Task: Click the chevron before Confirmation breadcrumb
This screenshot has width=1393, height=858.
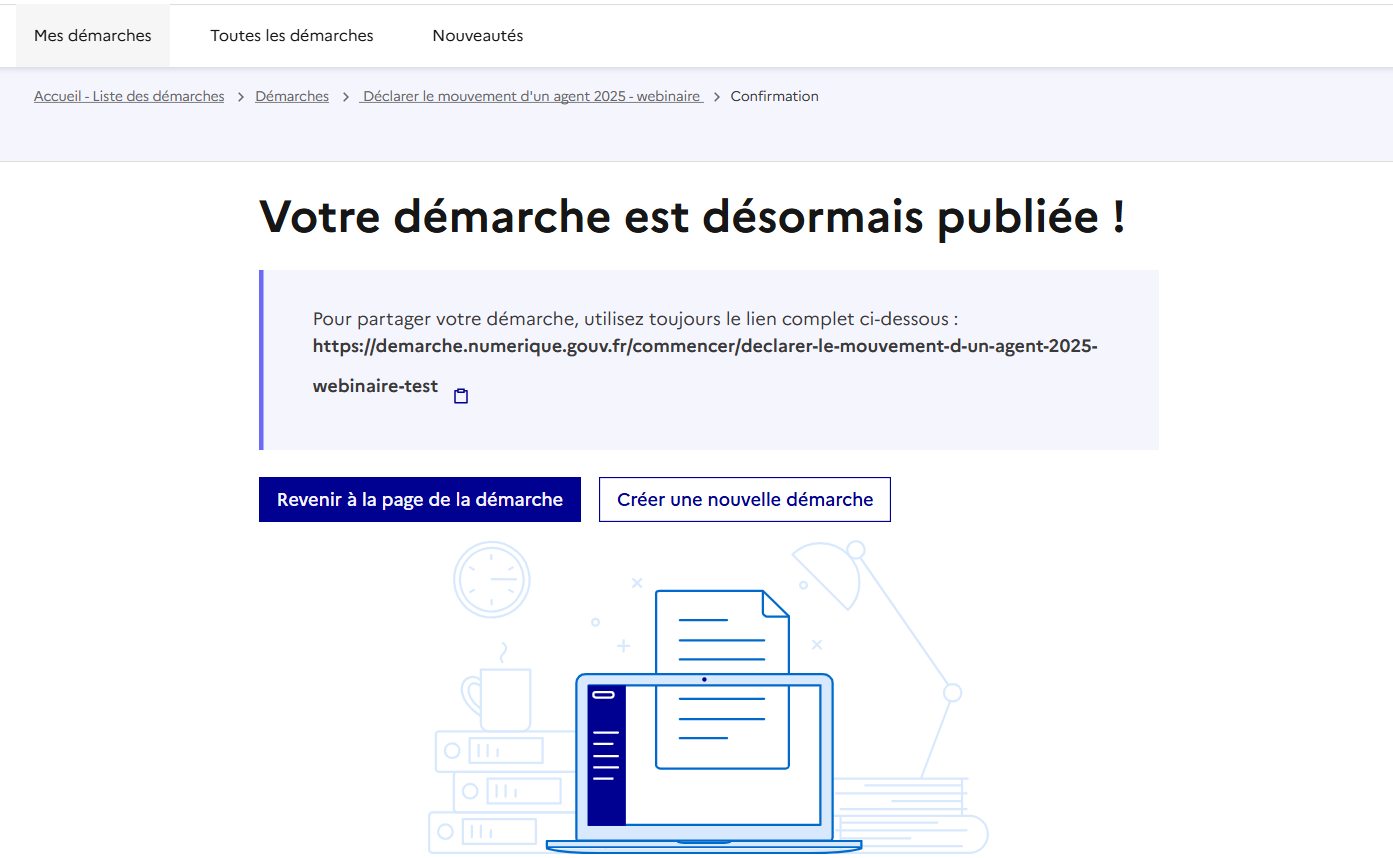Action: 717,97
